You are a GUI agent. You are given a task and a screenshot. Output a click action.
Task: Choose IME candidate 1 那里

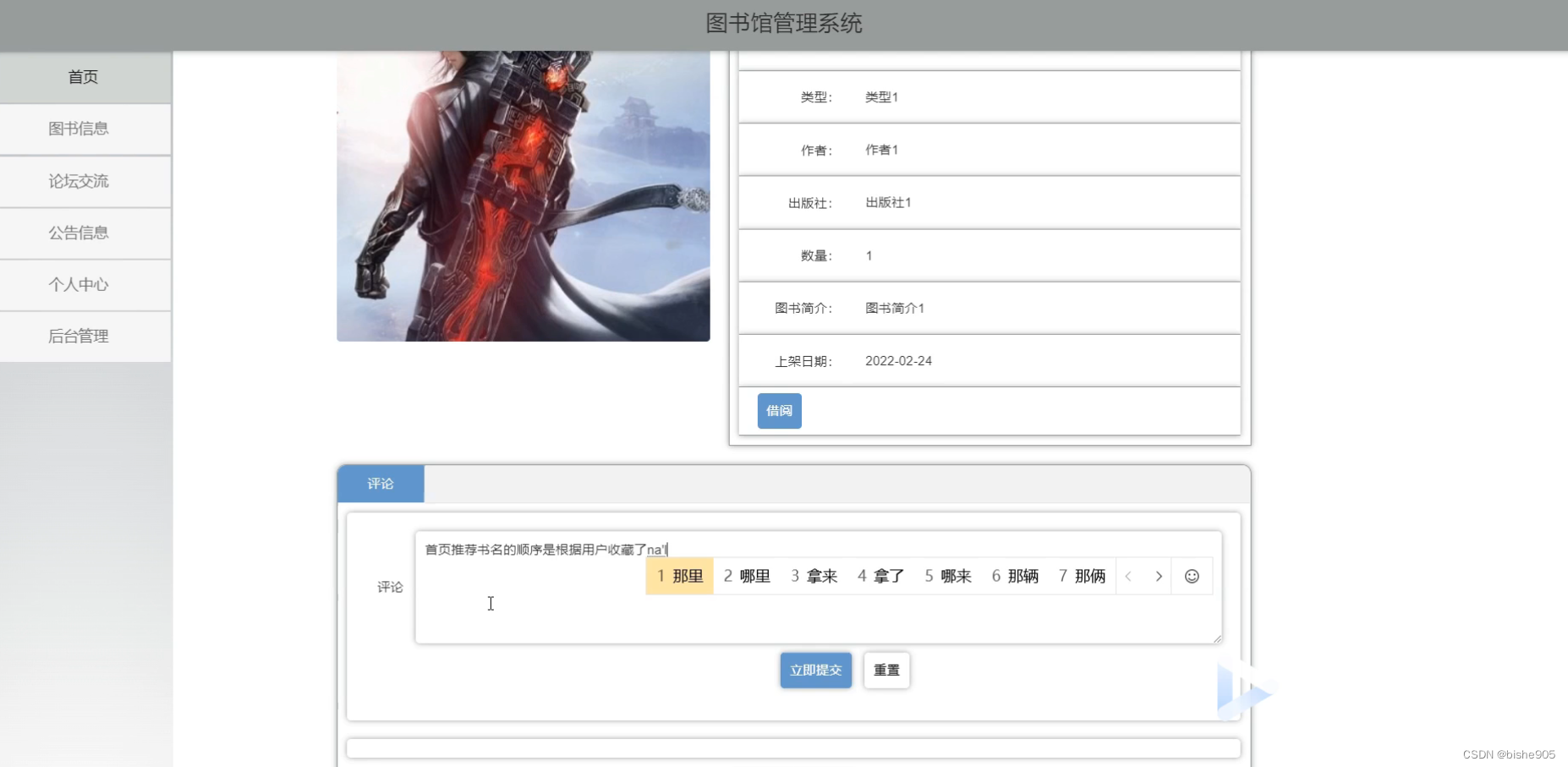pyautogui.click(x=680, y=576)
